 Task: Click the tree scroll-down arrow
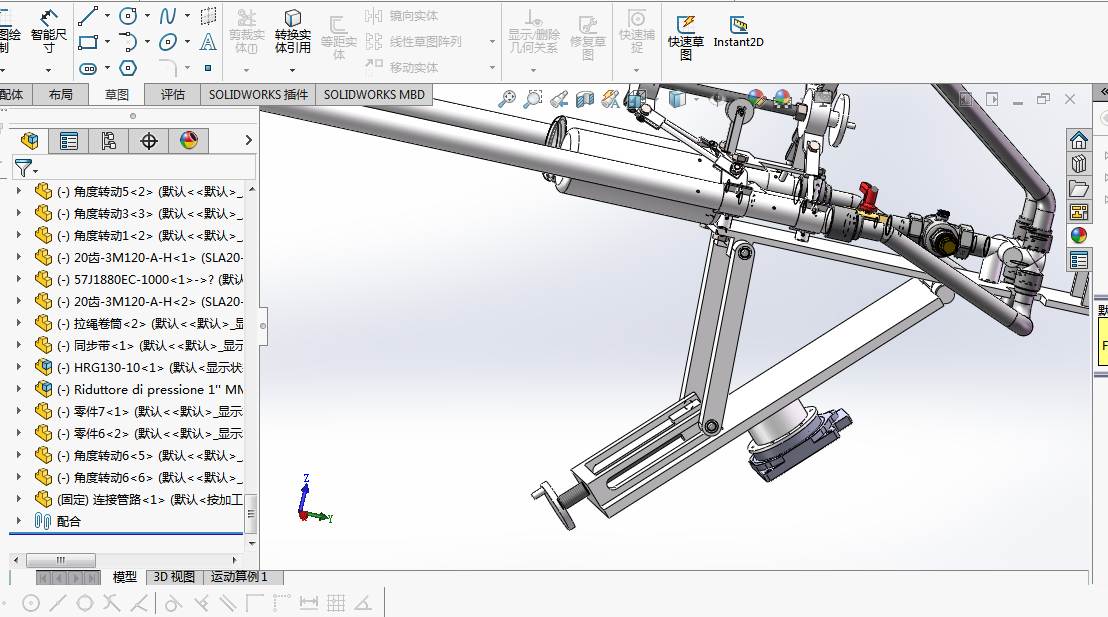252,543
